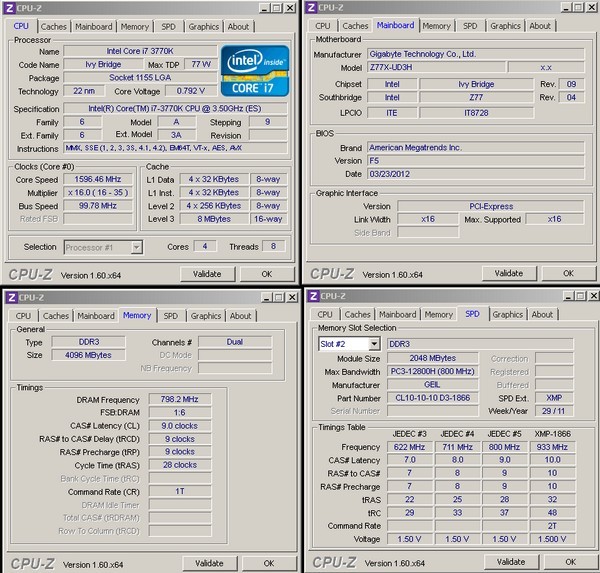Click the CPU-Z Z icon in the Mainboard window title bar
Image resolution: width=600 pixels, height=573 pixels.
pyautogui.click(x=311, y=8)
